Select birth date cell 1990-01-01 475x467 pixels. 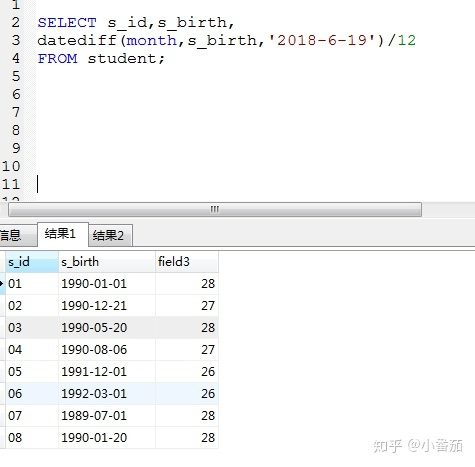tap(107, 284)
